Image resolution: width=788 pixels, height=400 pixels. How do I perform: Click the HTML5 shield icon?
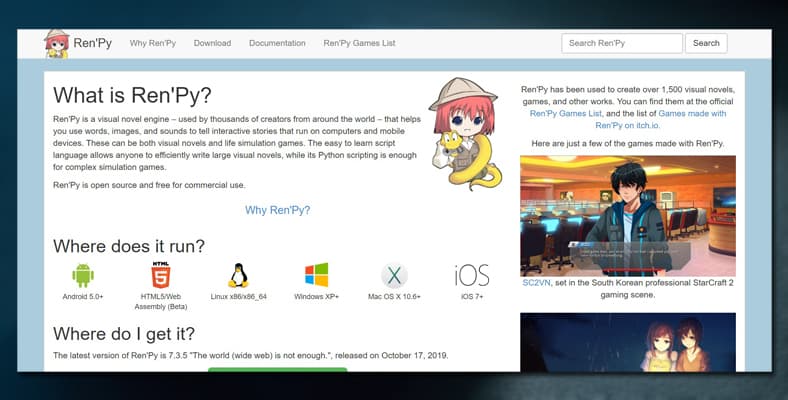click(x=161, y=275)
